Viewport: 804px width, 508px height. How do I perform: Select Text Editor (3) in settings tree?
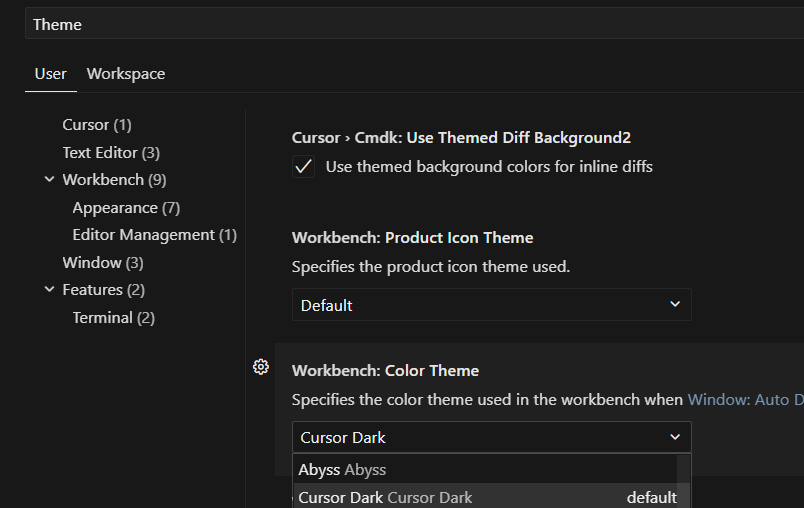tap(111, 152)
